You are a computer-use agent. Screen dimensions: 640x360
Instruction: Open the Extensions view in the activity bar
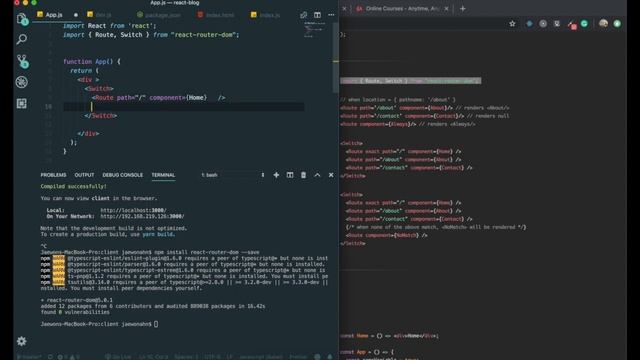pos(22,103)
